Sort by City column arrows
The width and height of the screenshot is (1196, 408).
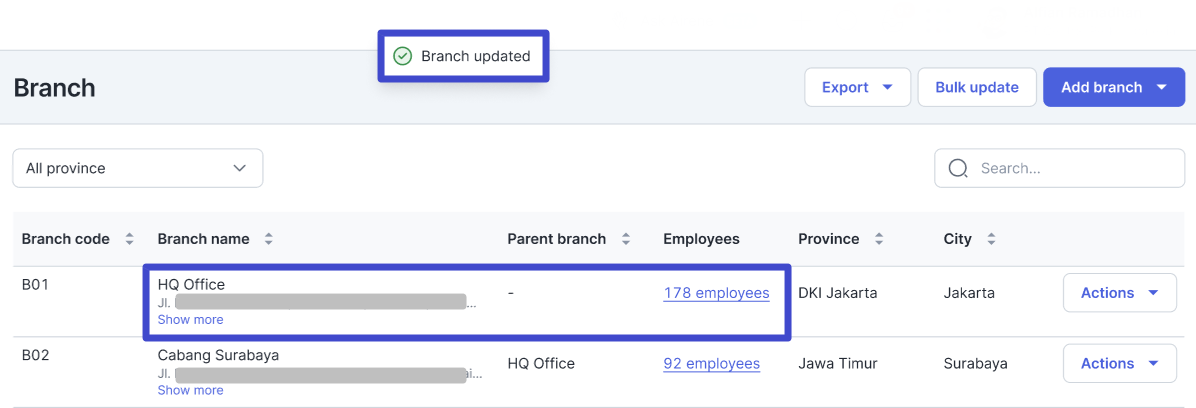991,239
